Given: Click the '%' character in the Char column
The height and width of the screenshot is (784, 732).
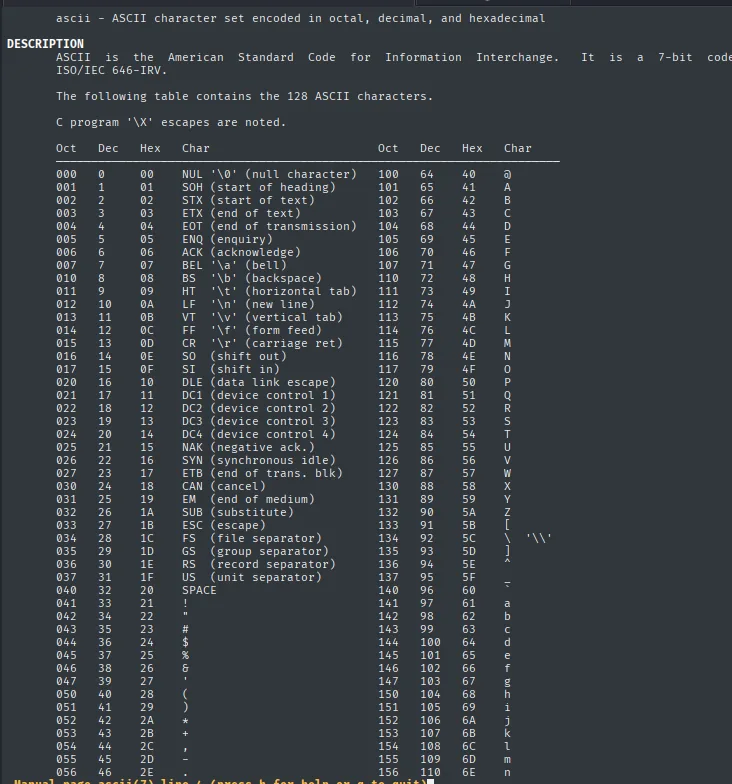Looking at the screenshot, I should [x=186, y=656].
